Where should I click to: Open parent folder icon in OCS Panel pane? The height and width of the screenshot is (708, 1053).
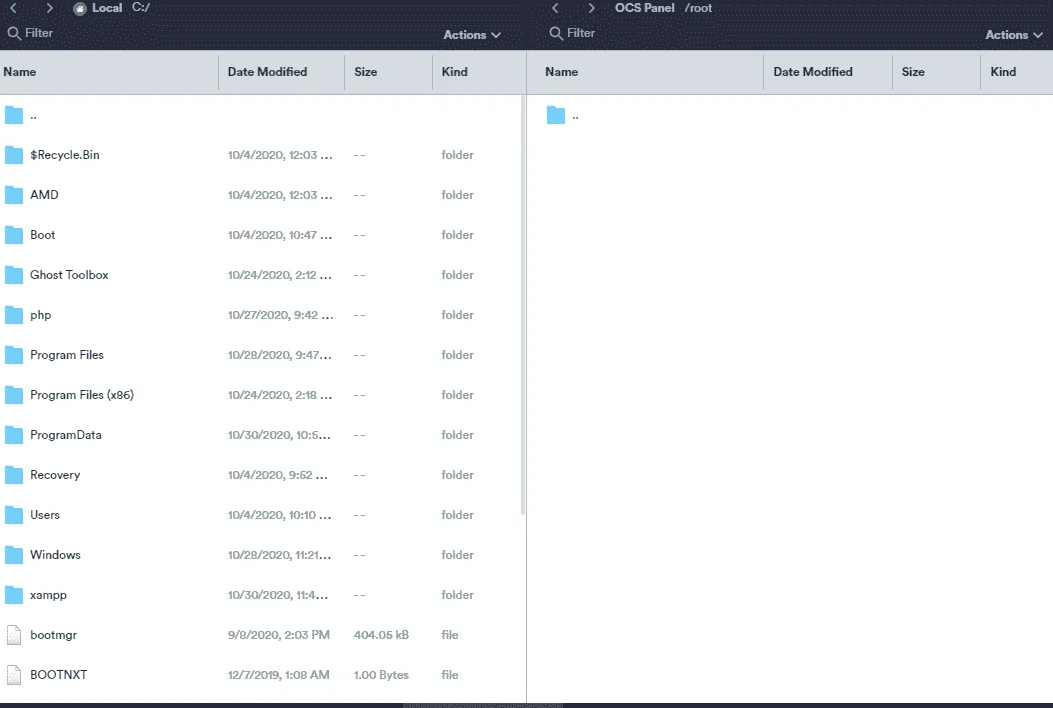click(556, 116)
